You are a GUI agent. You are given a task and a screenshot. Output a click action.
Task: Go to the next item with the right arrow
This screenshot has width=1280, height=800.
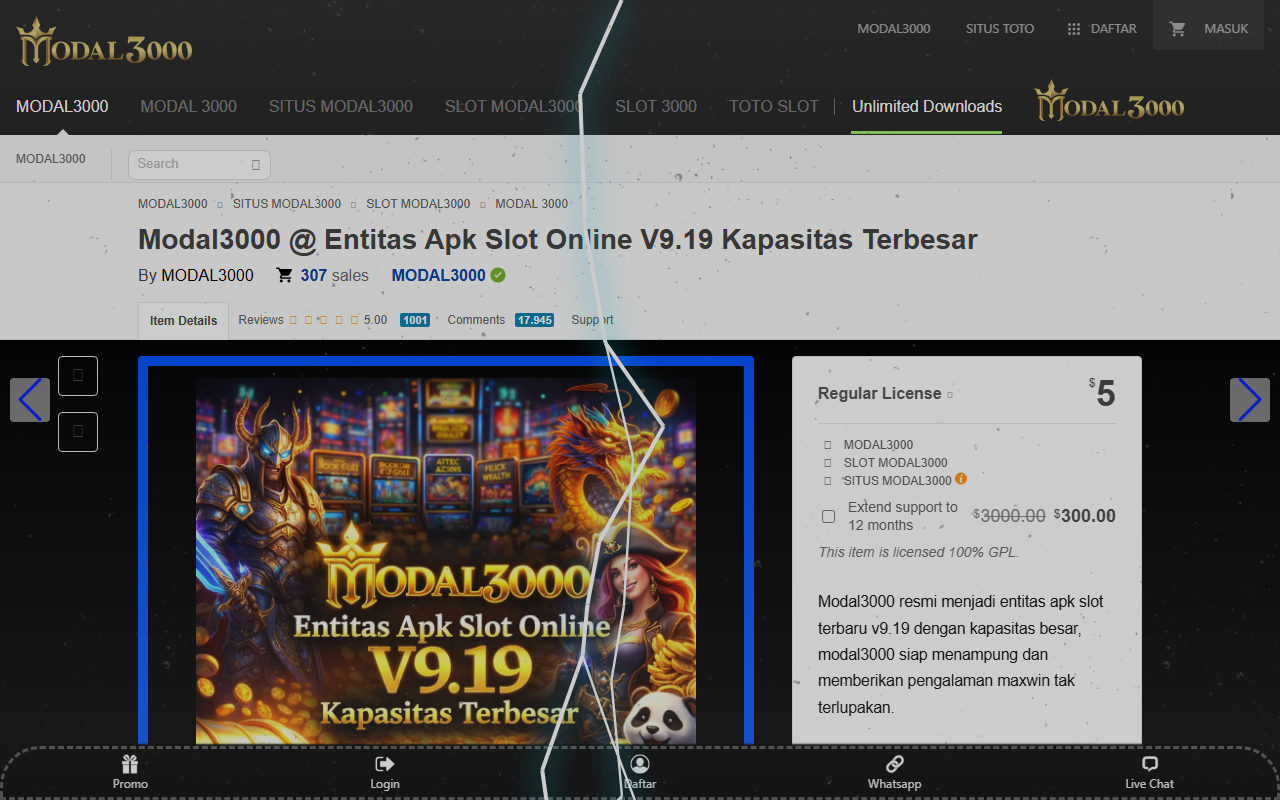coord(1250,400)
